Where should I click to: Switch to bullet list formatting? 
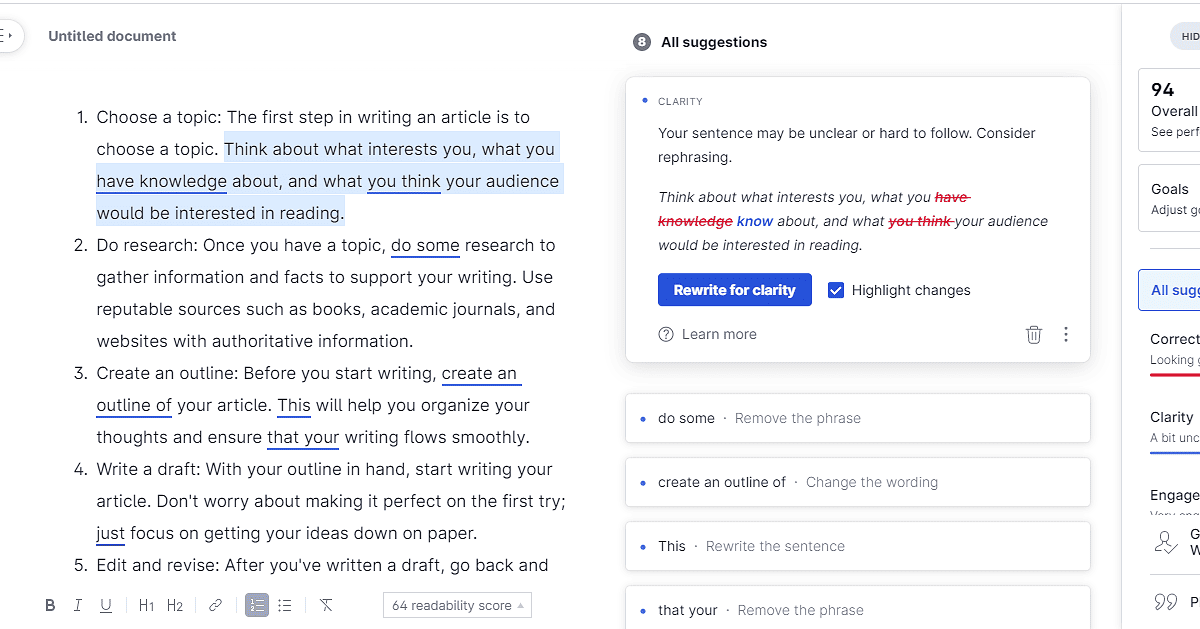pyautogui.click(x=285, y=605)
